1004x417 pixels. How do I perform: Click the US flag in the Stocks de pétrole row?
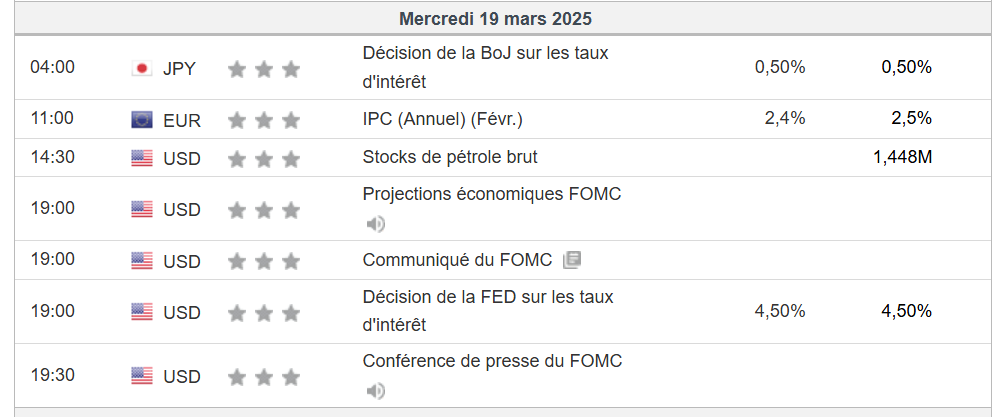(142, 158)
